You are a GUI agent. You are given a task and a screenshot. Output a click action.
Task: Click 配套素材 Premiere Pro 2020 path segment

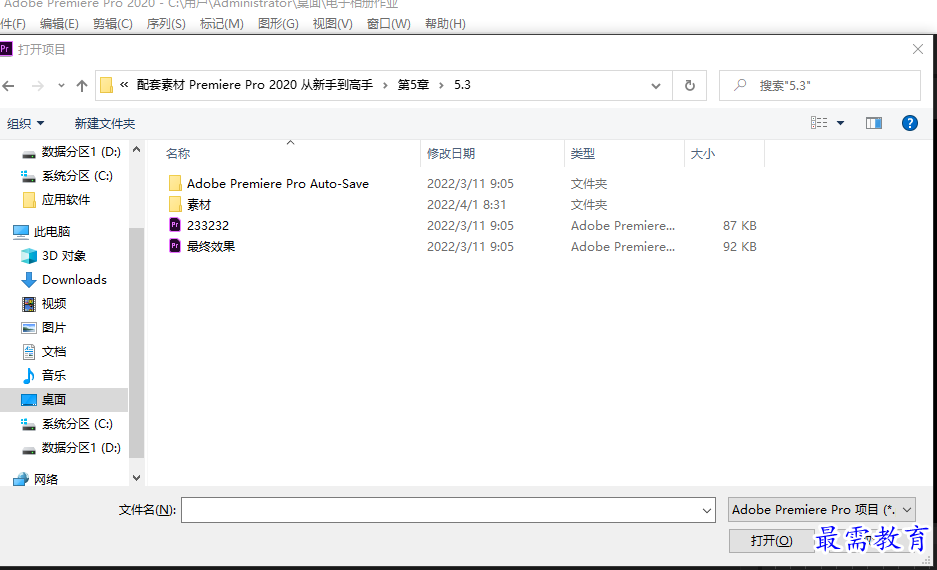[x=255, y=85]
